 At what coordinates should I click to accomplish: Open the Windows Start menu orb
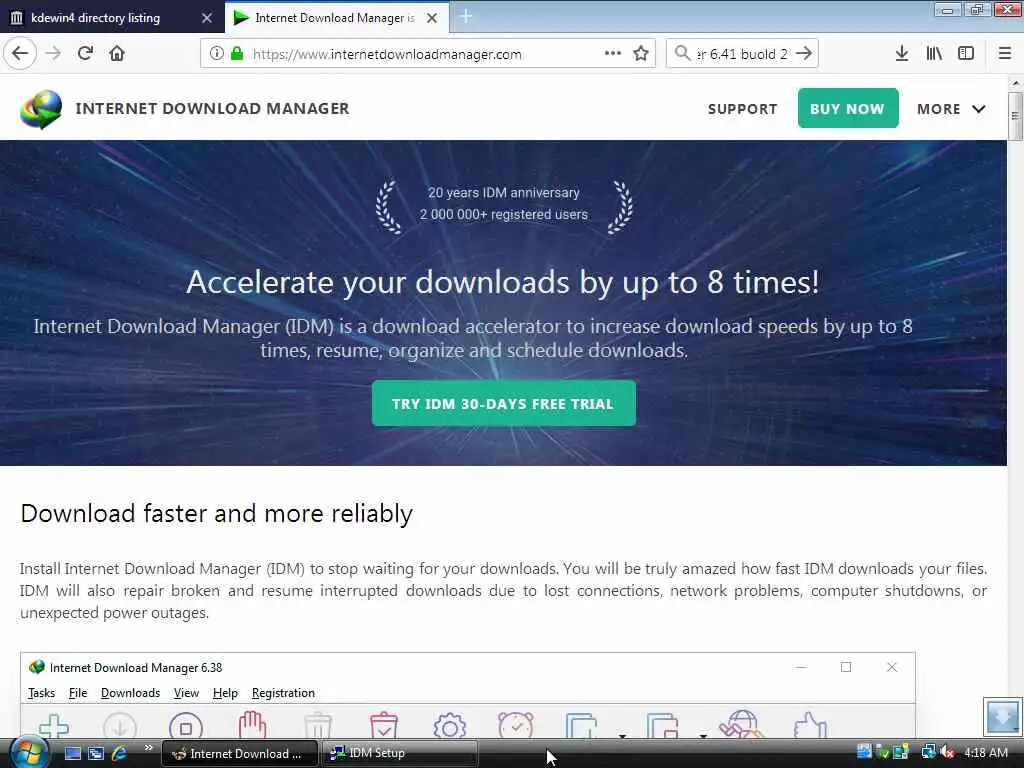(x=27, y=752)
